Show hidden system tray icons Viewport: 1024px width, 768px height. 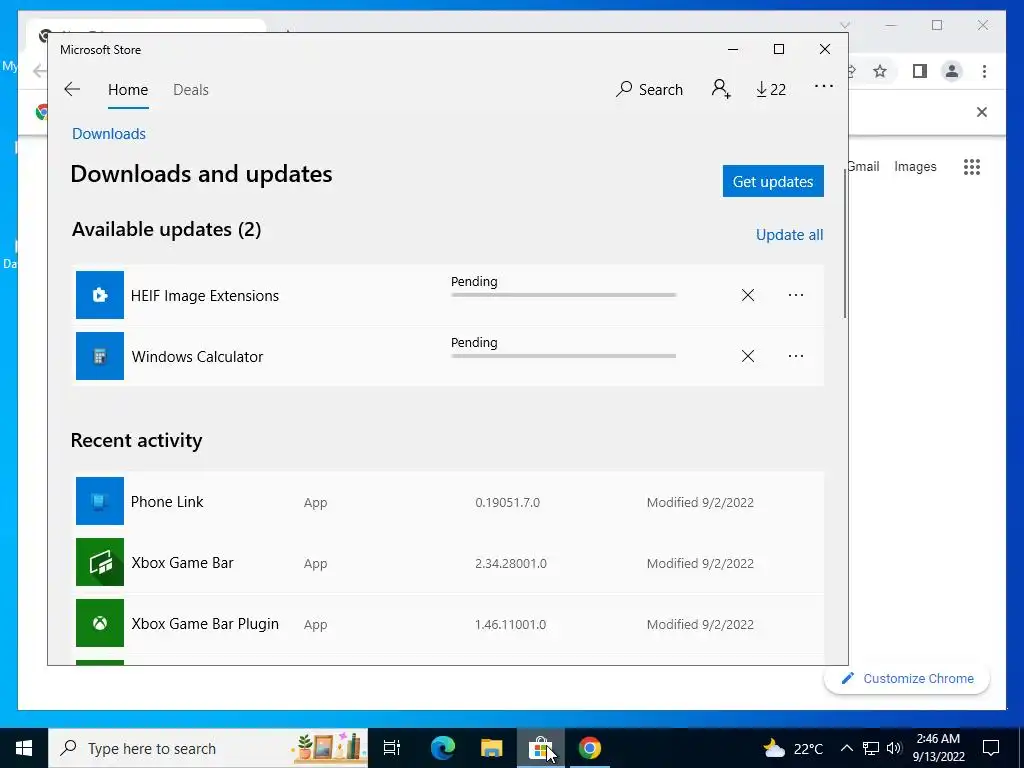pyautogui.click(x=846, y=748)
